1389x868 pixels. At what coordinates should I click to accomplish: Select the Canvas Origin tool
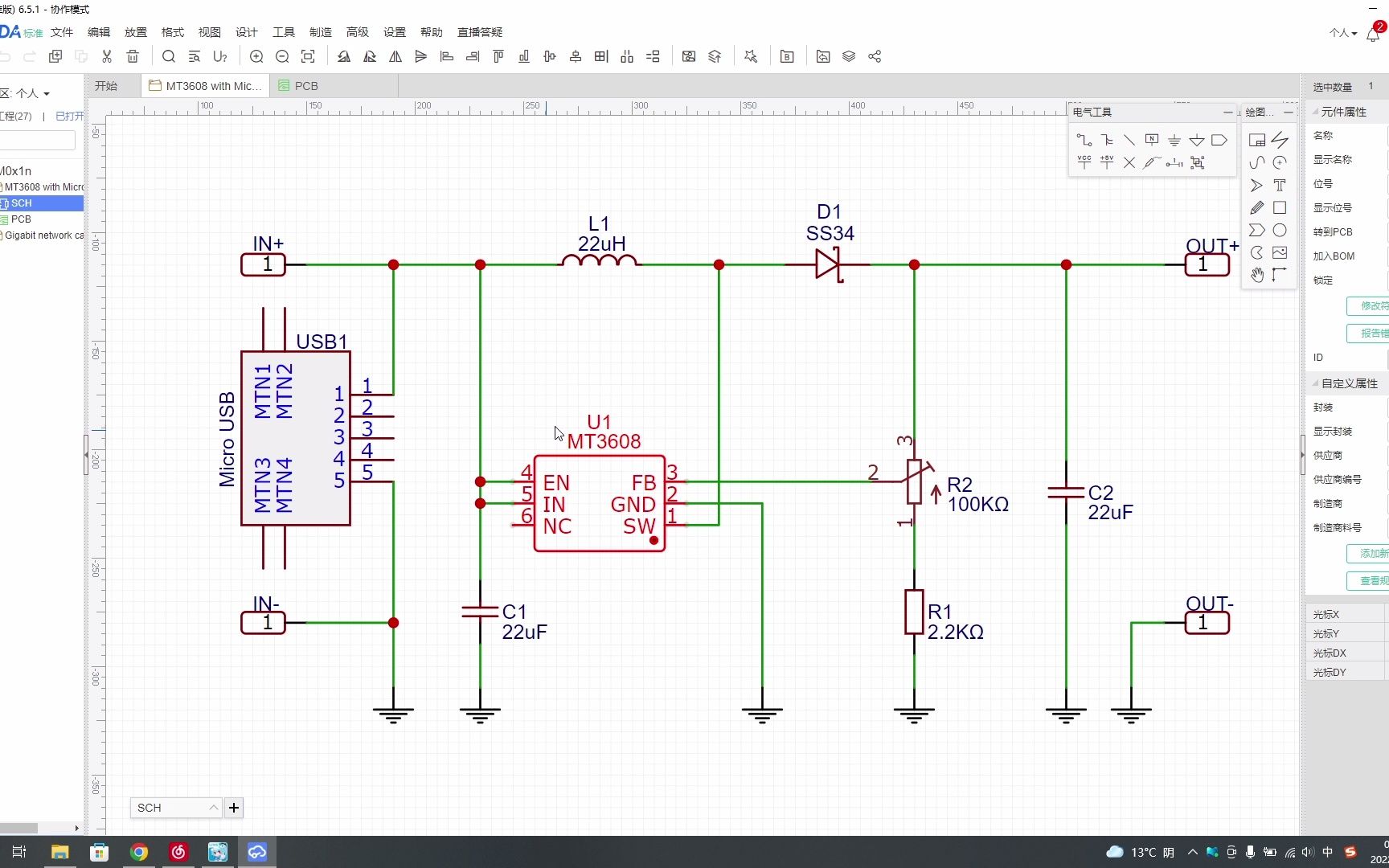[x=1280, y=275]
